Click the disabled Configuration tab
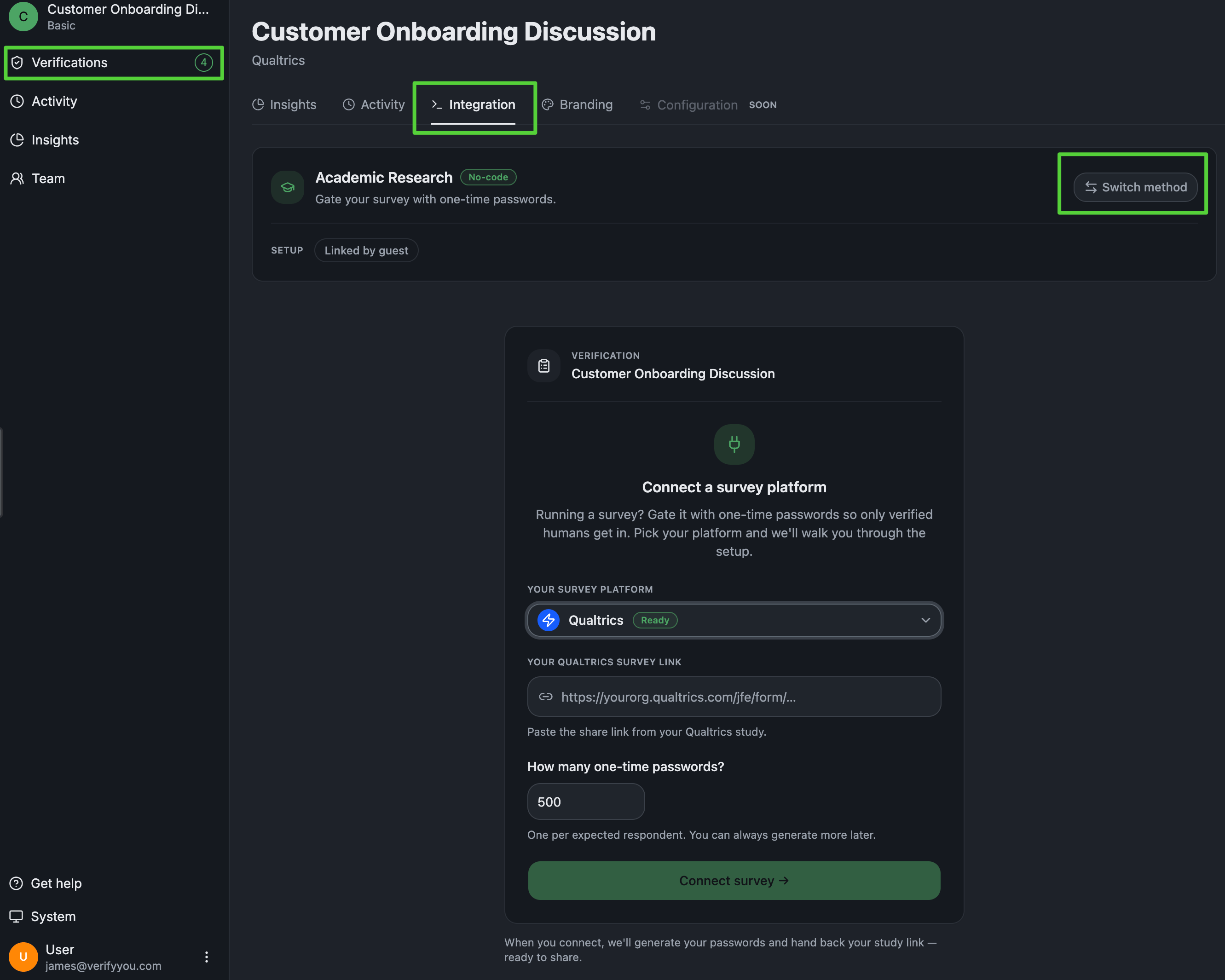 (688, 105)
